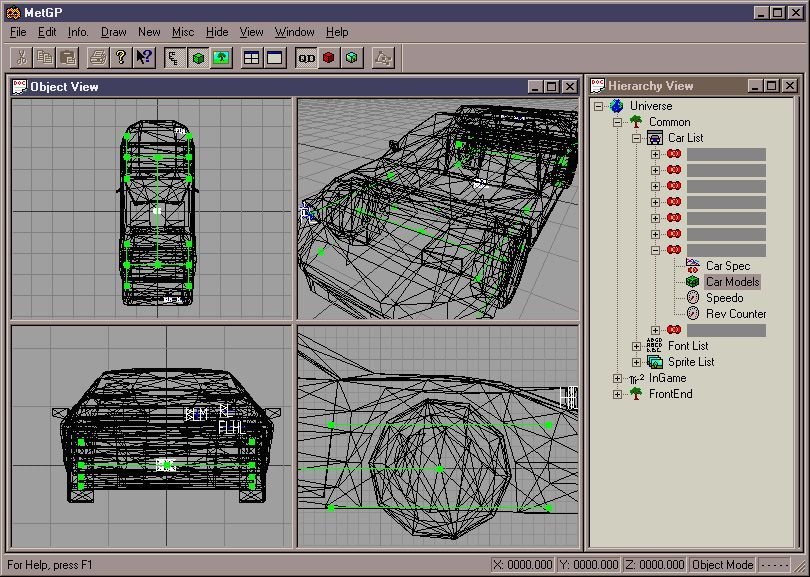Open the Misc menu
This screenshot has width=810, height=577.
tap(183, 32)
